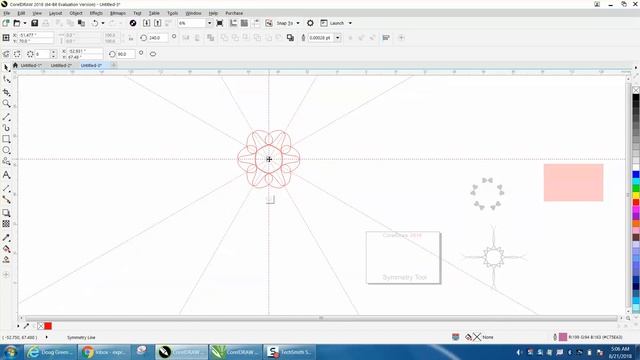
Task: Switch to the Untitled-2 document tab
Action: coord(61,65)
